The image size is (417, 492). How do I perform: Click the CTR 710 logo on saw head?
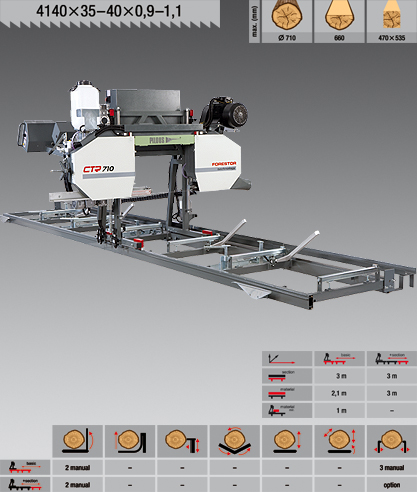tap(99, 169)
